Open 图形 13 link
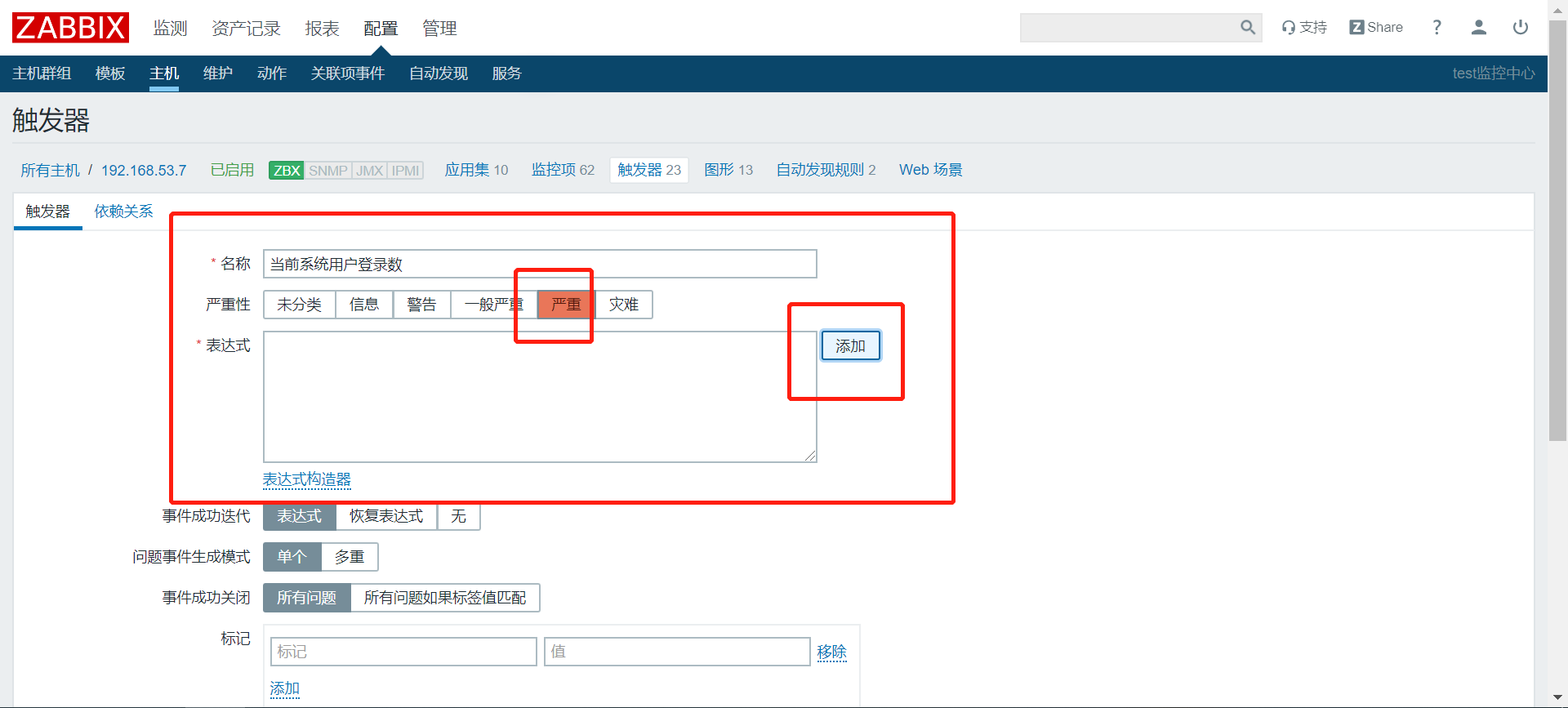The width and height of the screenshot is (1568, 708). [728, 170]
